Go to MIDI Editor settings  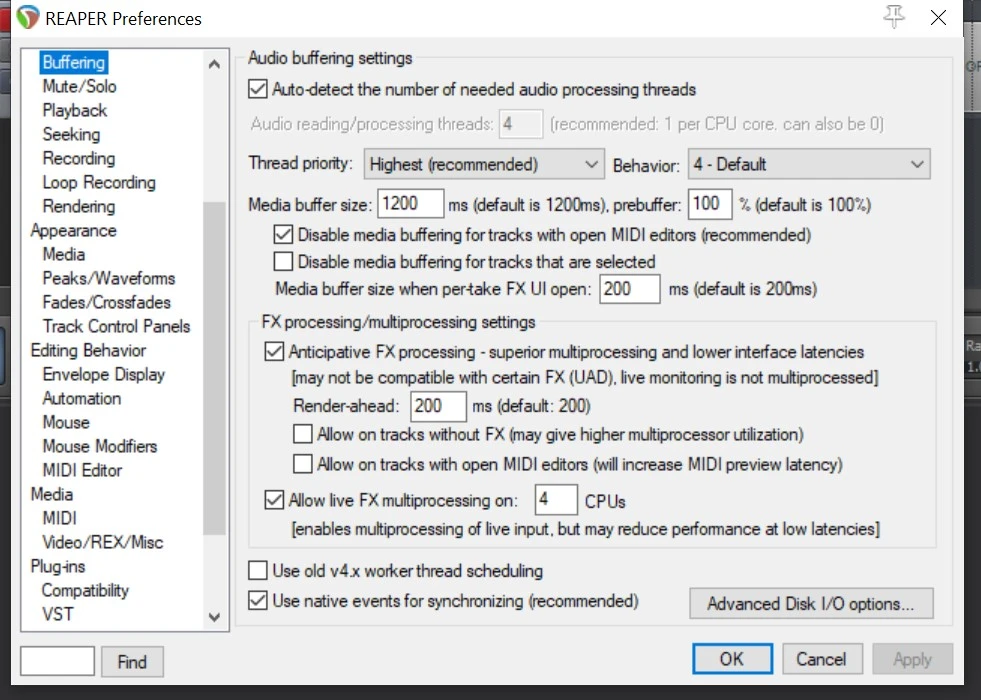[82, 471]
